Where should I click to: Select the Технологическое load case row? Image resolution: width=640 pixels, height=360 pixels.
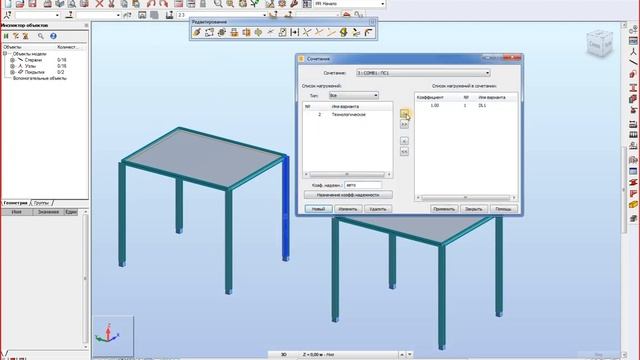pyautogui.click(x=347, y=115)
